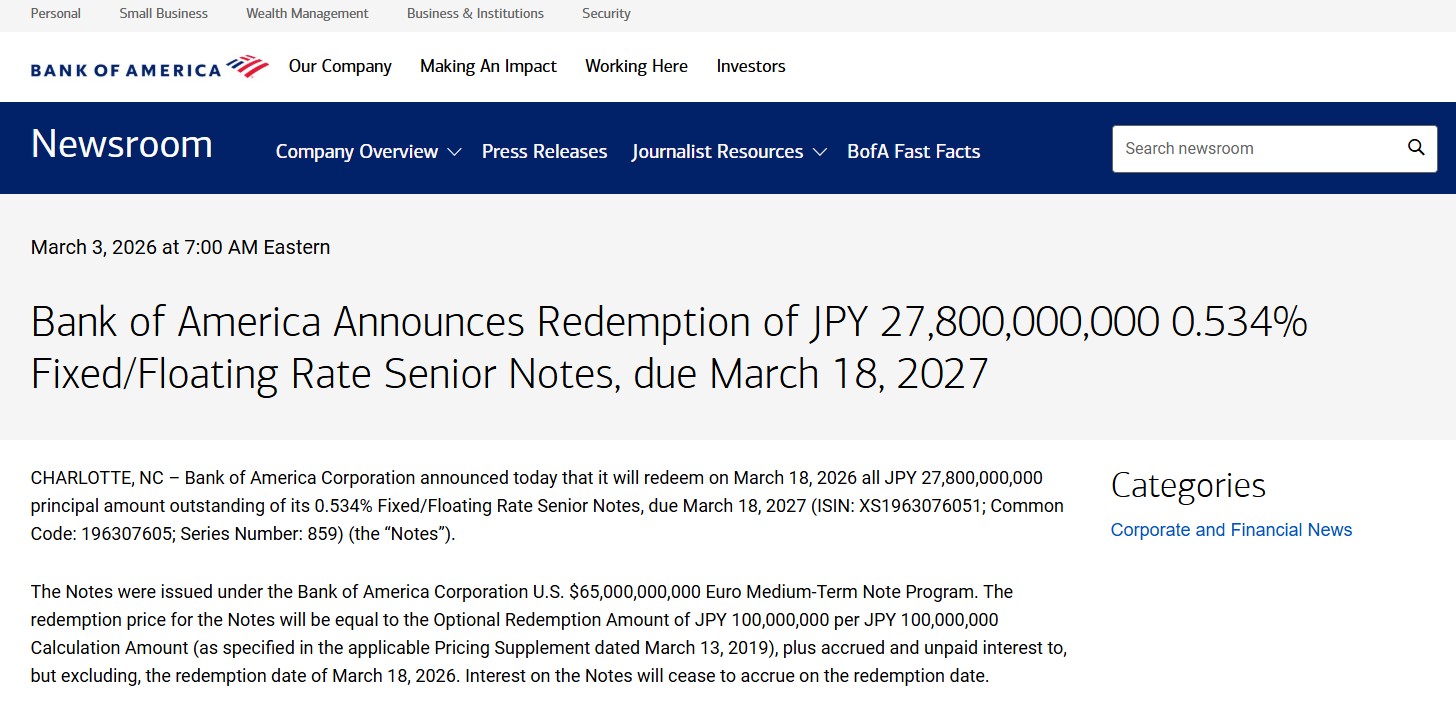Open BofA Fast Facts
Viewport: 1456px width, 704px height.
913,151
